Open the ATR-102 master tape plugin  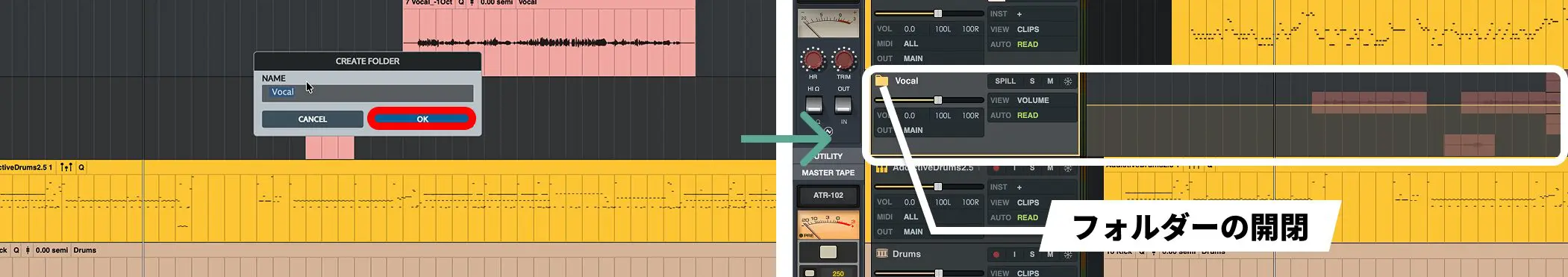click(x=828, y=196)
